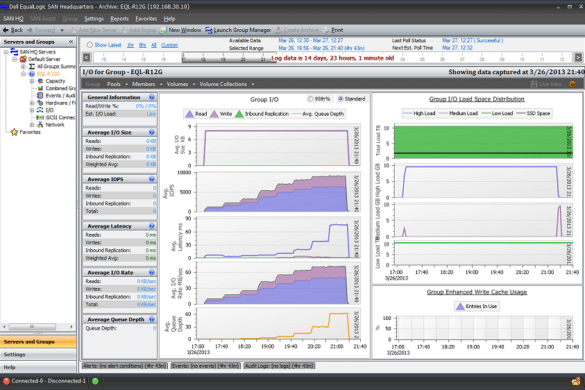The height and width of the screenshot is (390, 585).
Task: Click the Events / Audit Logs icon
Action: pos(40,96)
